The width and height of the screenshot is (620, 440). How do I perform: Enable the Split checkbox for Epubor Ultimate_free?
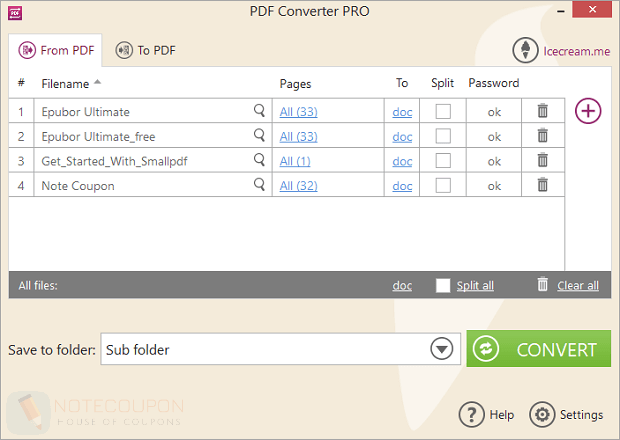coord(443,136)
